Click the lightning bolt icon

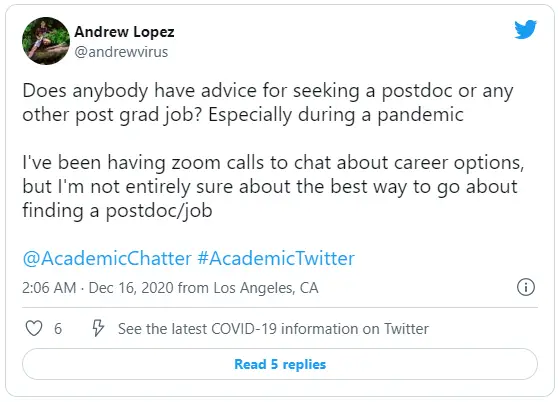tap(98, 328)
